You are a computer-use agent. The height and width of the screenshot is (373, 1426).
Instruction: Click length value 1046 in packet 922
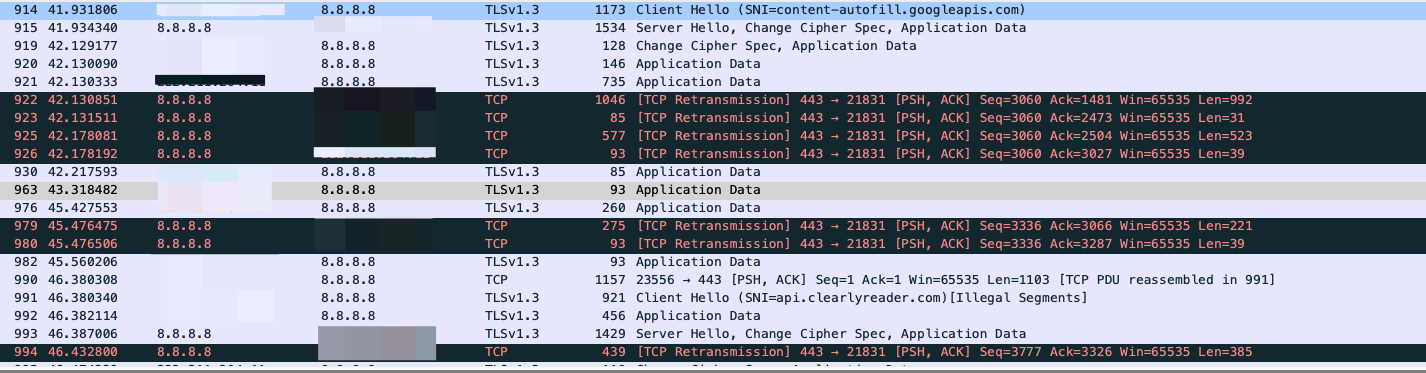[610, 100]
